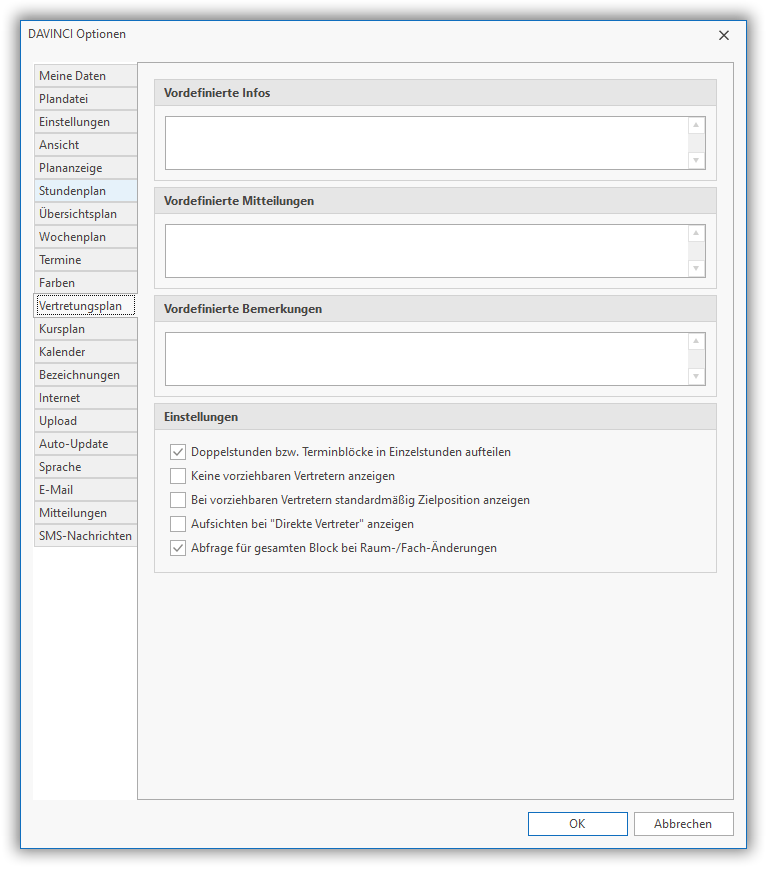The image size is (767, 869).
Task: Check the standardmäßig Zielposition anzeigen option
Action: coord(178,500)
